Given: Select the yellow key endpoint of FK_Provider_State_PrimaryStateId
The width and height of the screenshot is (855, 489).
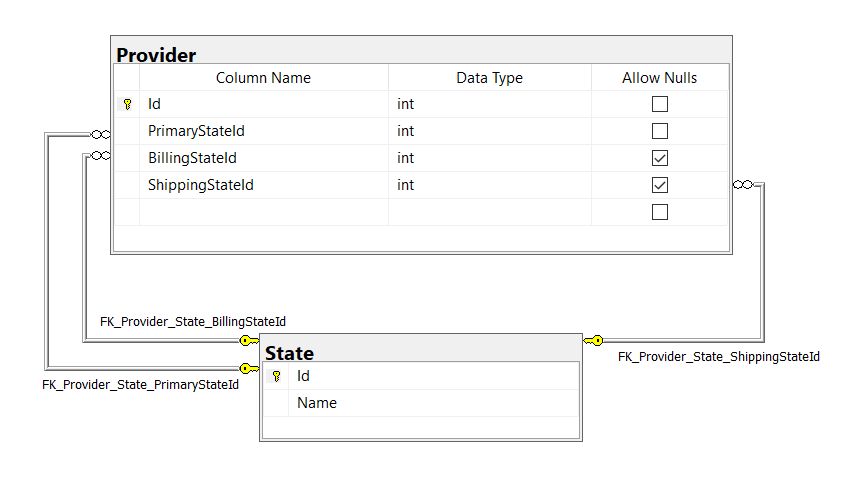Looking at the screenshot, I should click(247, 368).
